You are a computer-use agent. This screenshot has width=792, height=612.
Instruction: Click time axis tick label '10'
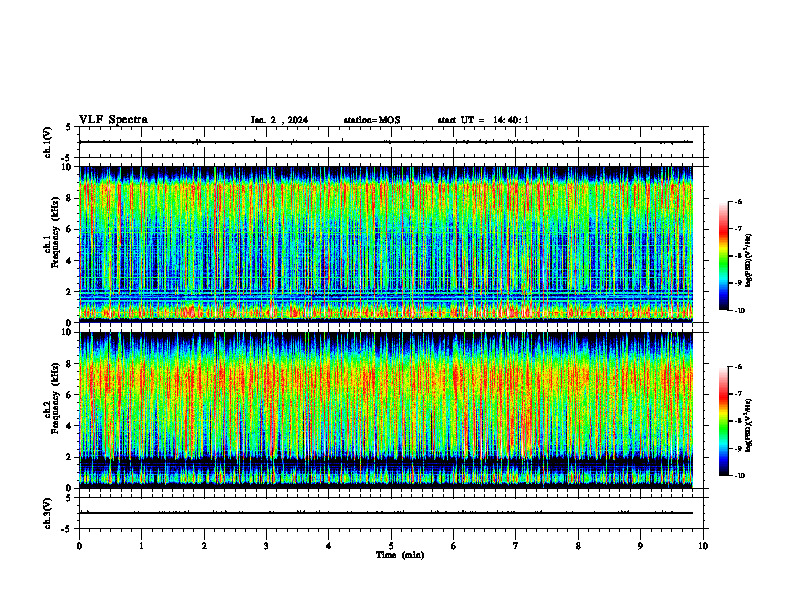pos(703,546)
